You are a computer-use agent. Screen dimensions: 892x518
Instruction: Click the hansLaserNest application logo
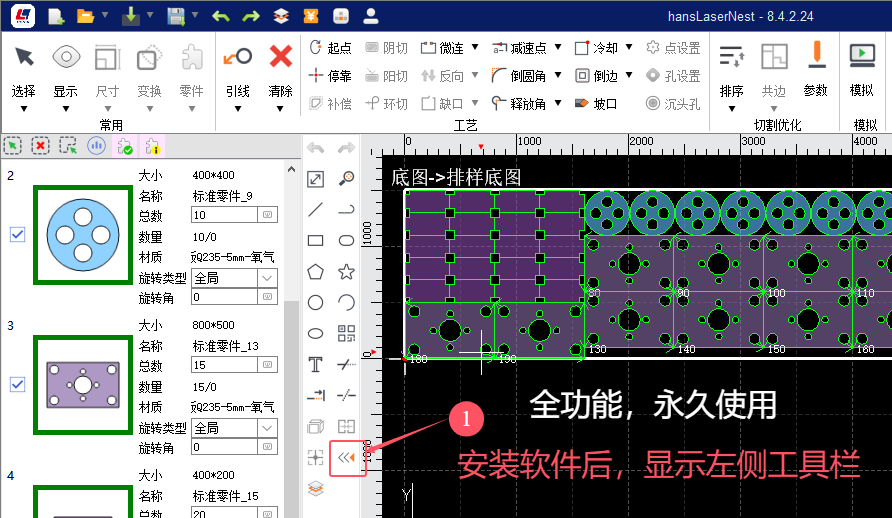23,16
